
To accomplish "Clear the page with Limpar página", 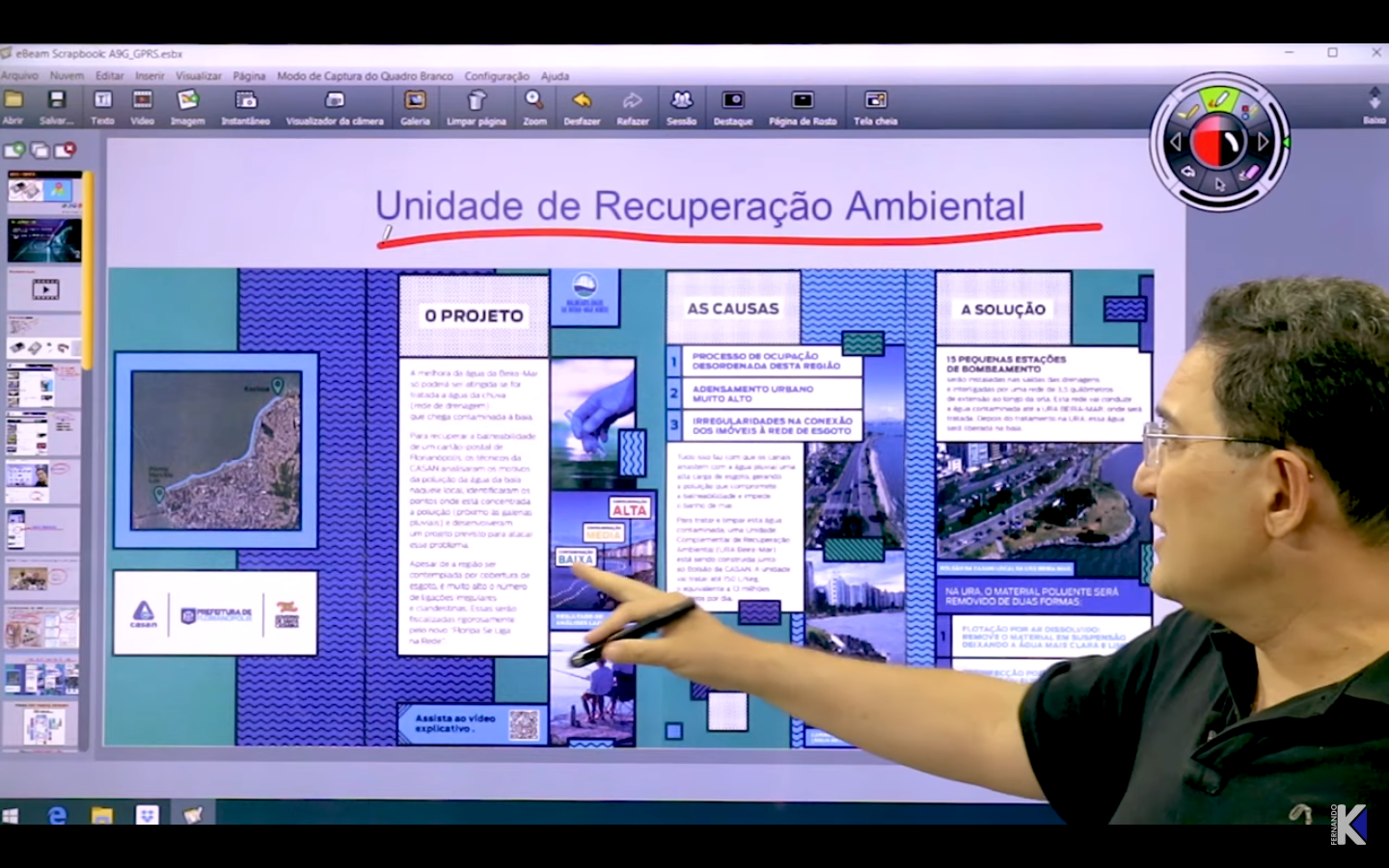I will pos(477,107).
